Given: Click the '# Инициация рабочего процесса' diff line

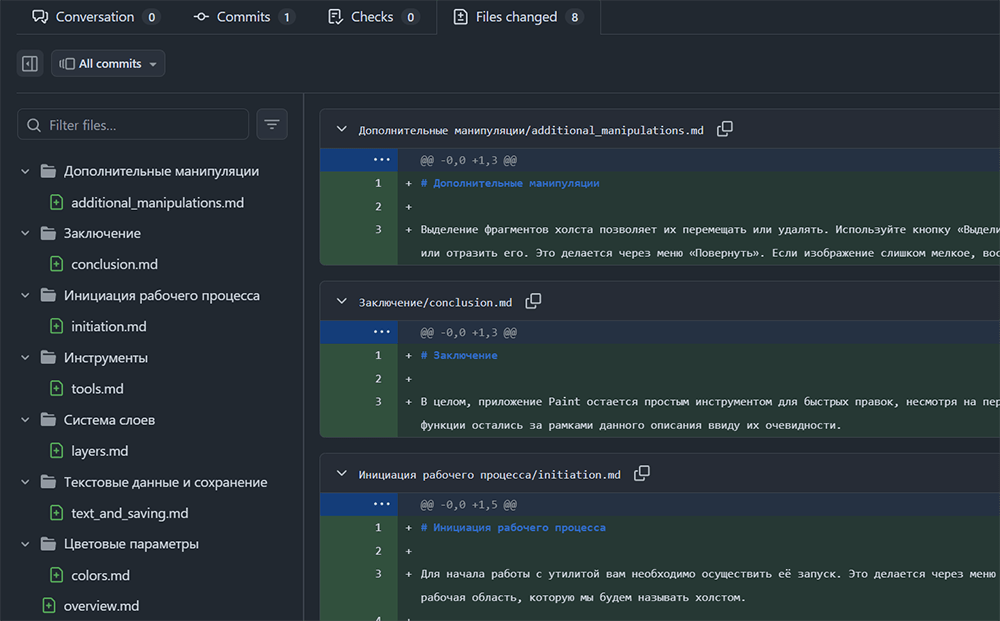Looking at the screenshot, I should coord(513,528).
